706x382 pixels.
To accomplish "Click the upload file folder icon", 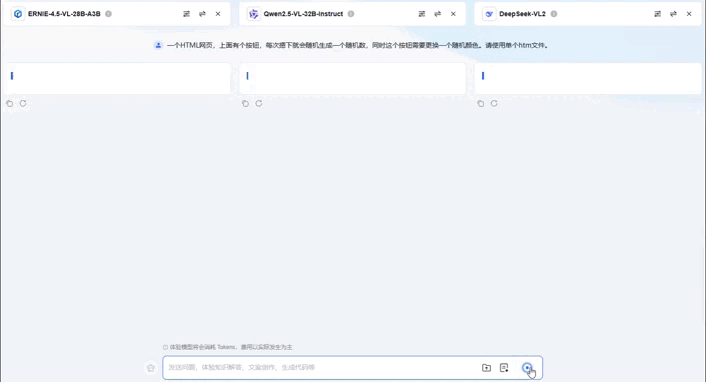I will coord(486,368).
